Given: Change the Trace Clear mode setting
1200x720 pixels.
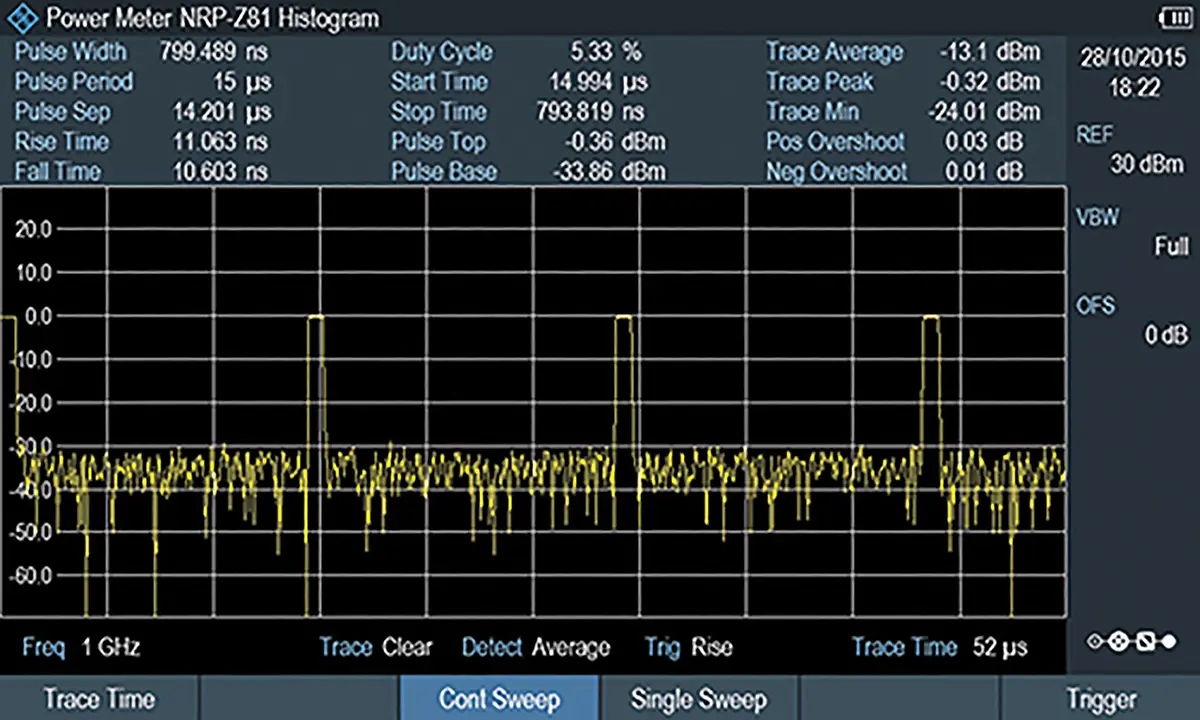Looking at the screenshot, I should pos(376,648).
